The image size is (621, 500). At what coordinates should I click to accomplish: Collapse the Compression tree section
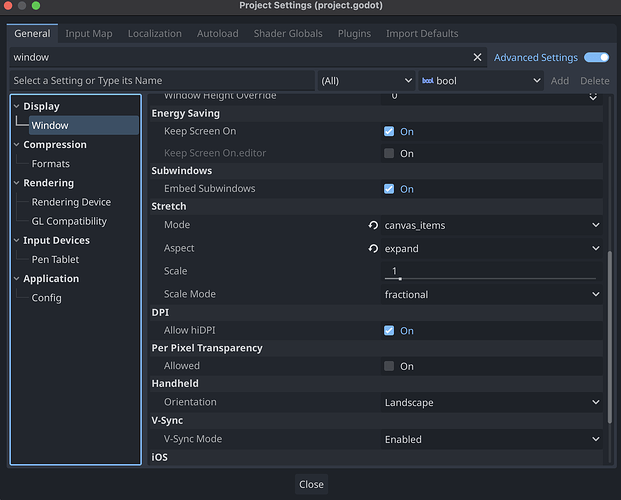pos(17,145)
